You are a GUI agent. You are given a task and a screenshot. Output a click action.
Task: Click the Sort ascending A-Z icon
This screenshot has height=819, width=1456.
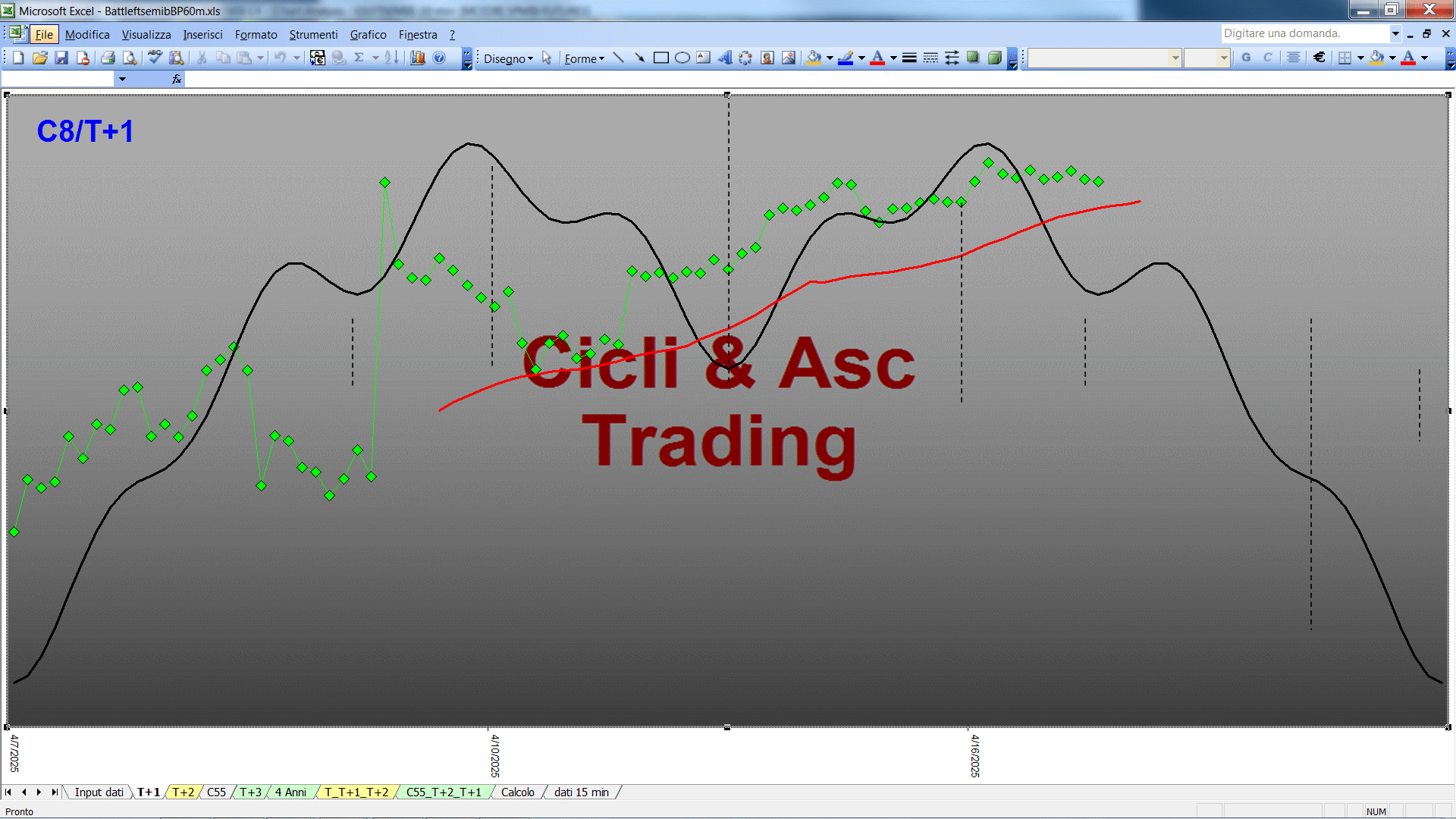(391, 58)
